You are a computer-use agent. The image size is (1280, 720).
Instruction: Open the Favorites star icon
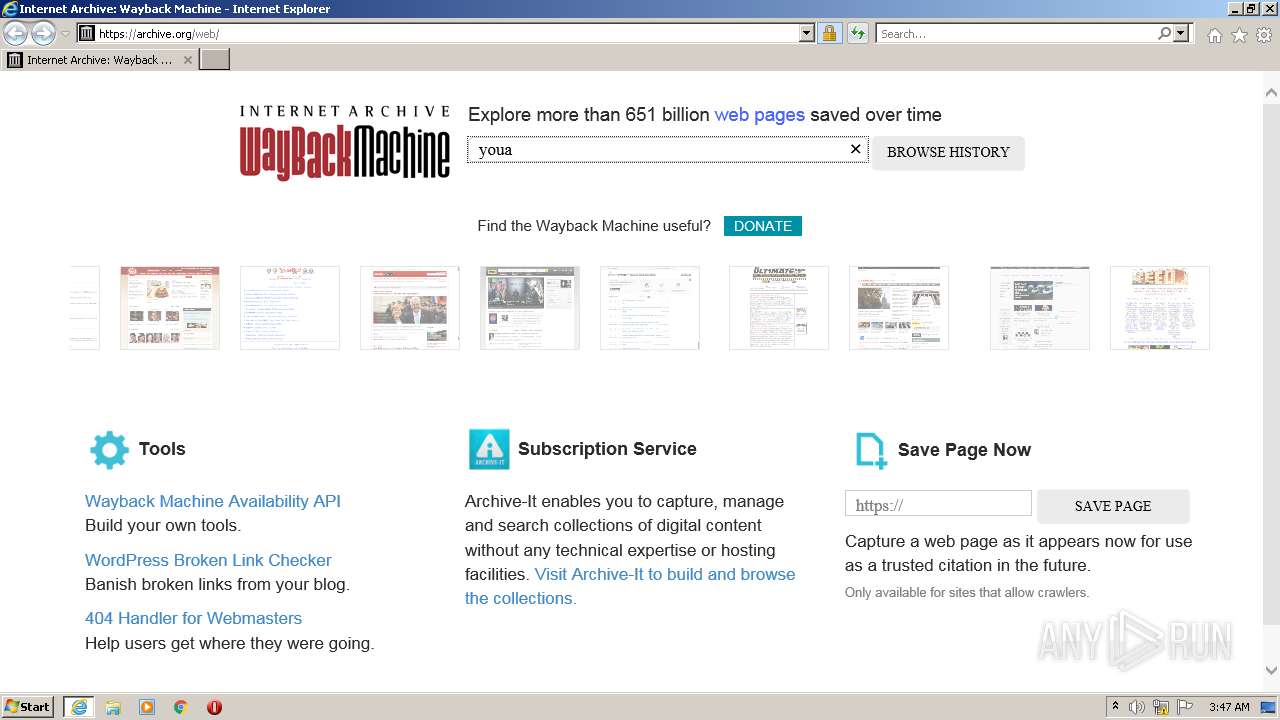coord(1239,35)
